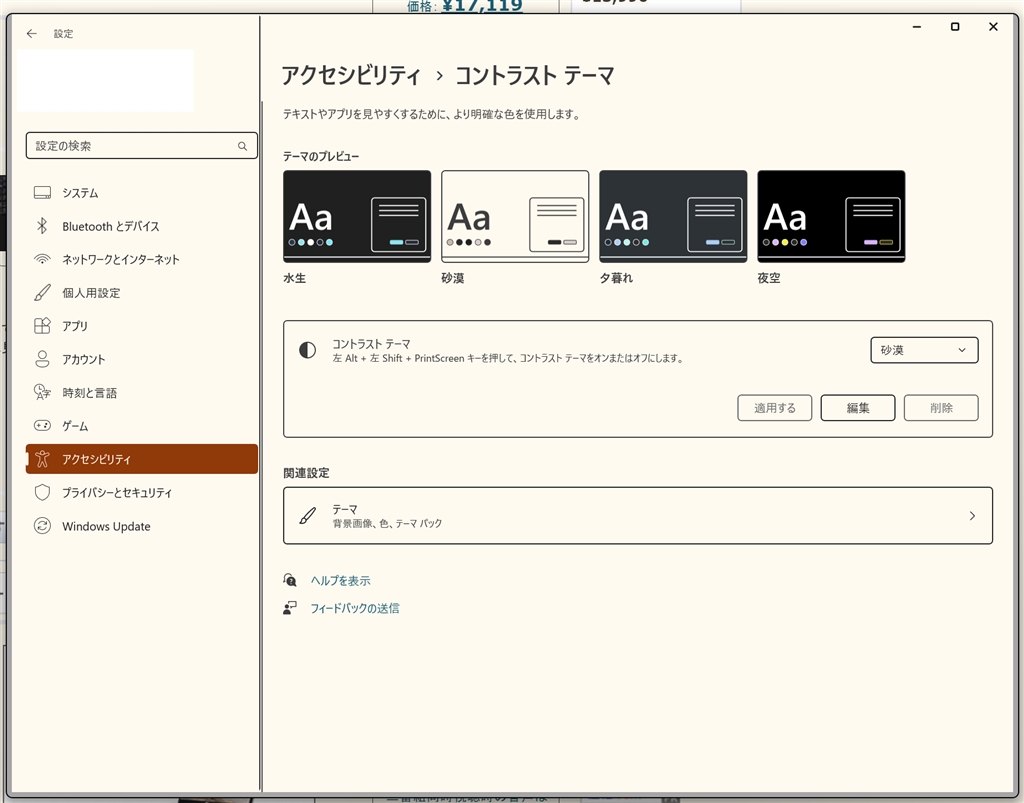Open 時刻と言語 settings category
The height and width of the screenshot is (803, 1024).
[x=142, y=392]
